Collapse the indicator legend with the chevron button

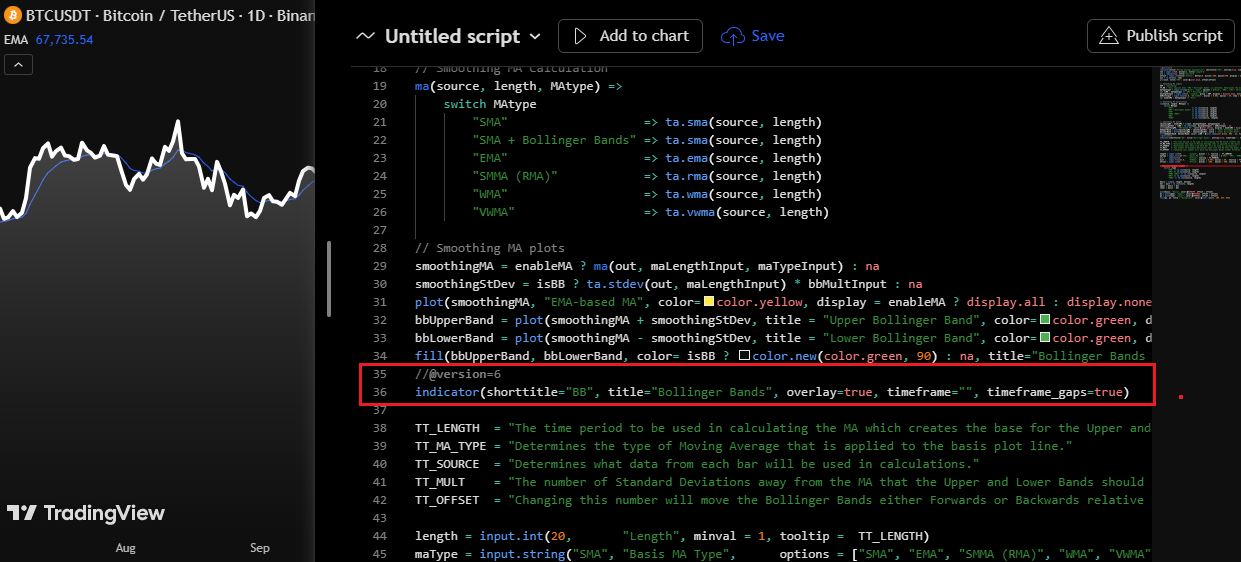coord(18,65)
